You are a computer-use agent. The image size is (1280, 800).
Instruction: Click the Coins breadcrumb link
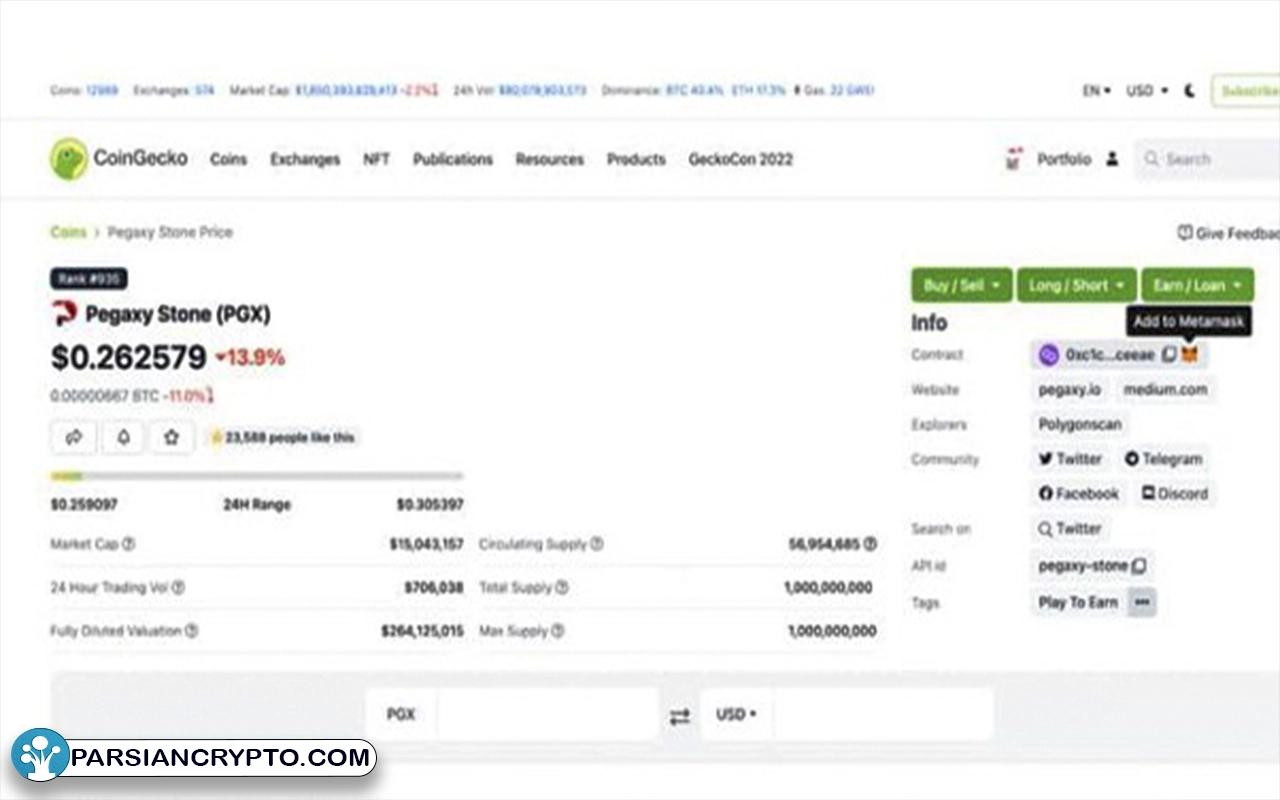69,232
